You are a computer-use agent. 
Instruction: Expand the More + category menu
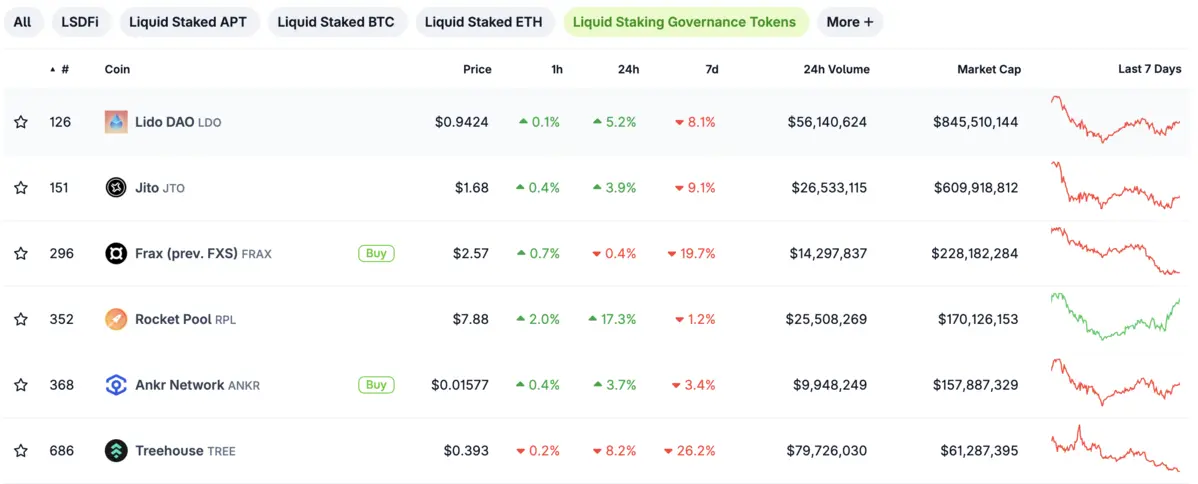pyautogui.click(x=849, y=22)
